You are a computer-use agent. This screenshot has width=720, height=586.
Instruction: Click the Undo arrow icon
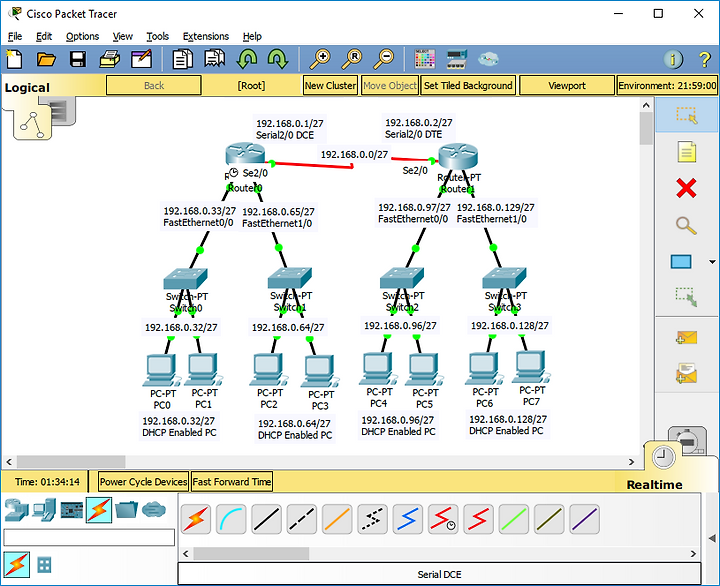(247, 59)
